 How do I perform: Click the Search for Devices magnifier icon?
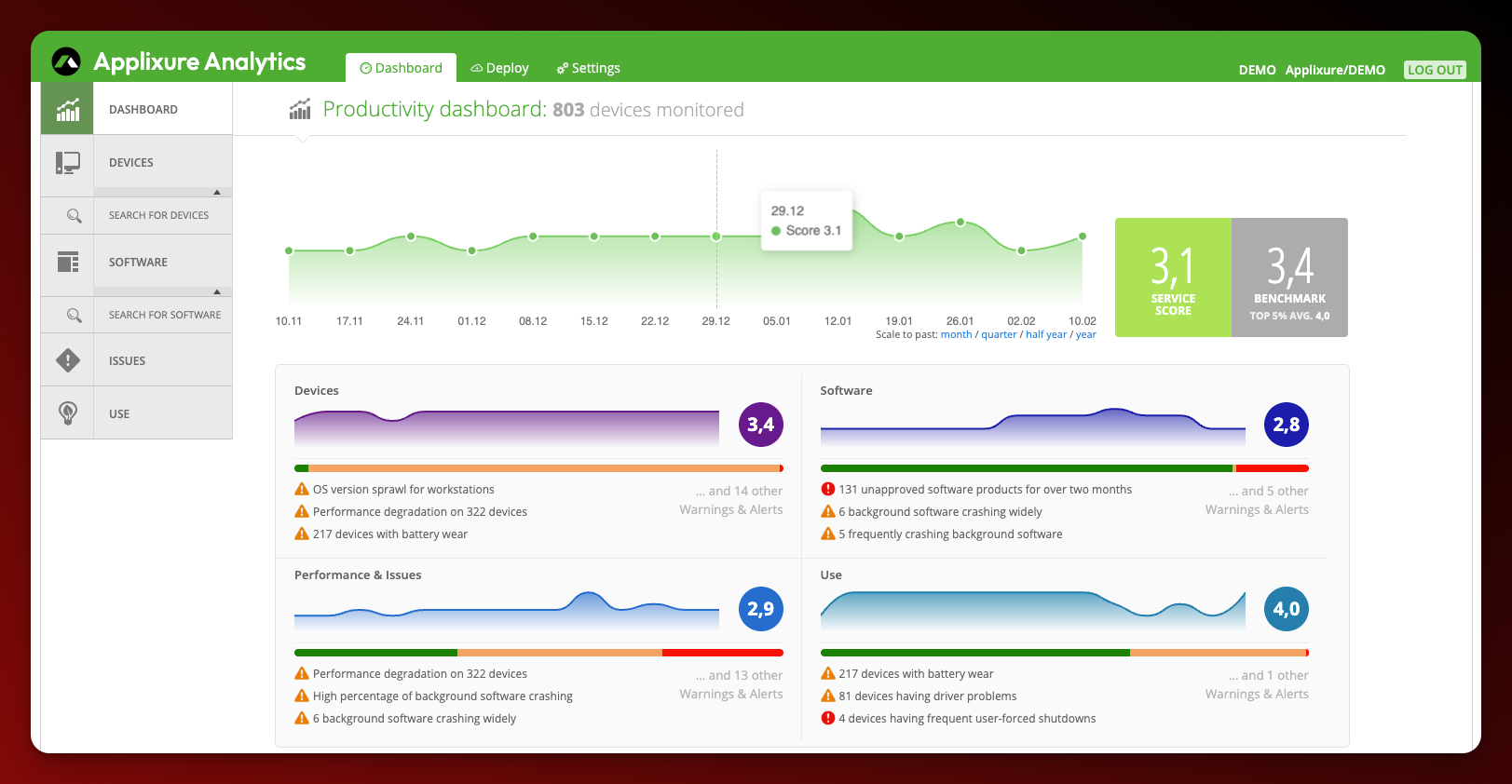74,215
